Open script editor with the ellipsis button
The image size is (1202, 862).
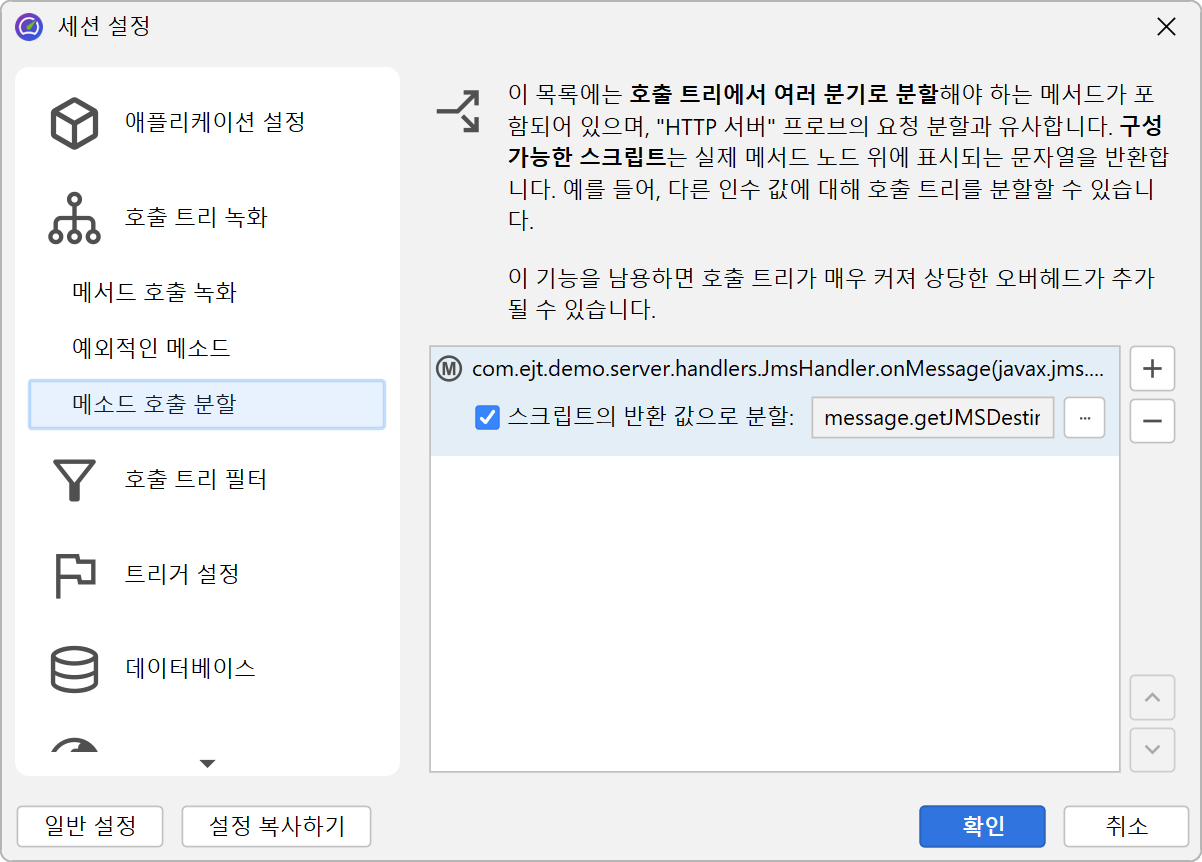tap(1084, 418)
